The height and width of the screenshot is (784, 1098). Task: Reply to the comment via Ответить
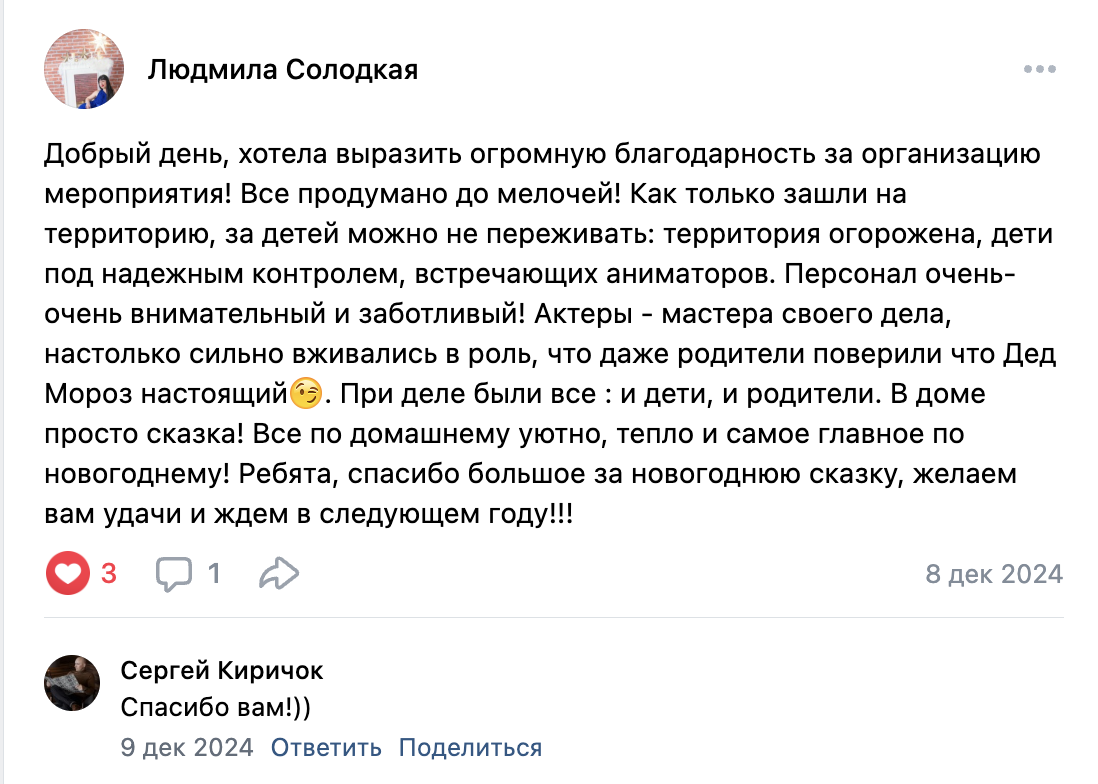click(x=326, y=747)
